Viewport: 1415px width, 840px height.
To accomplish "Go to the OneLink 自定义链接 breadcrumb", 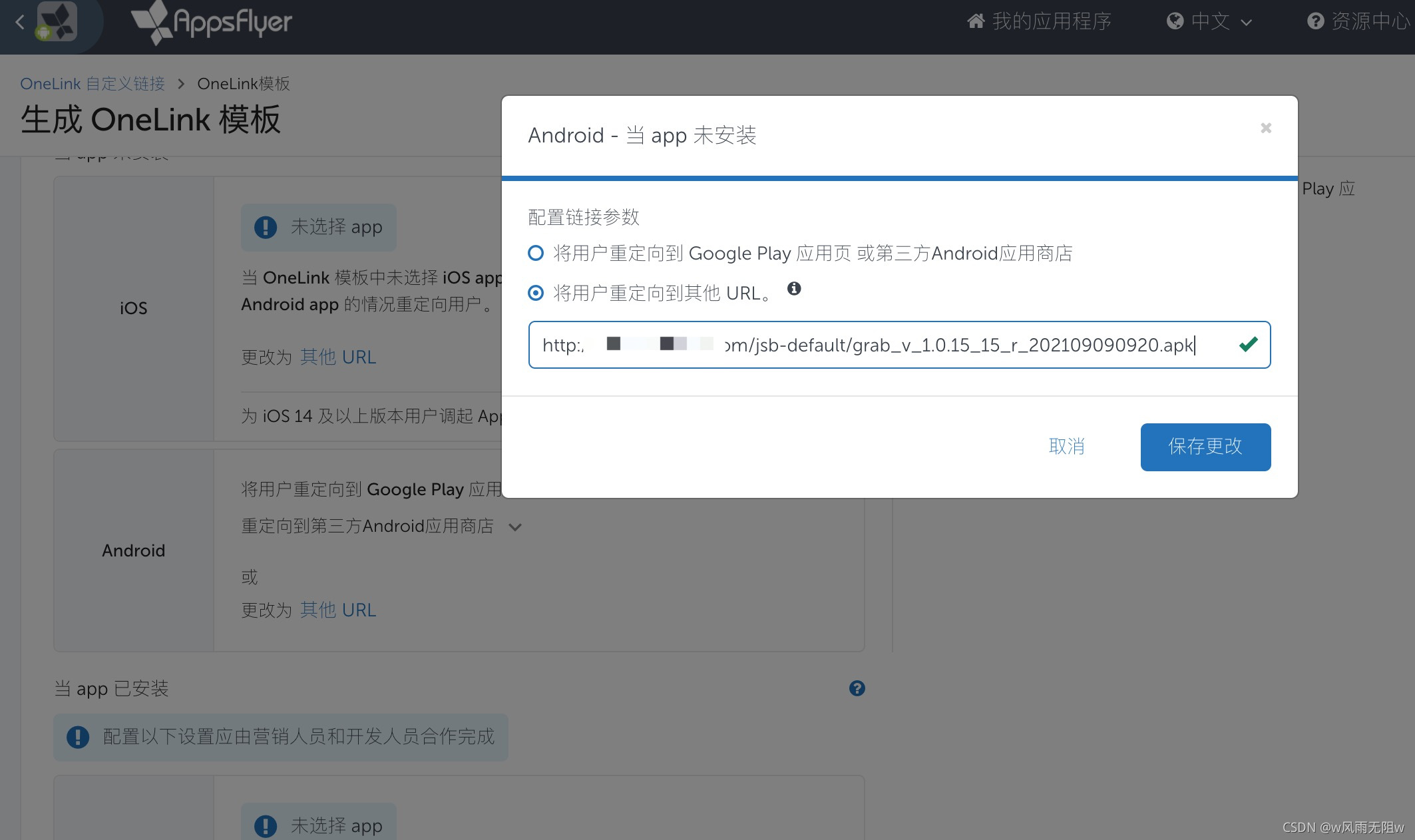I will (93, 83).
